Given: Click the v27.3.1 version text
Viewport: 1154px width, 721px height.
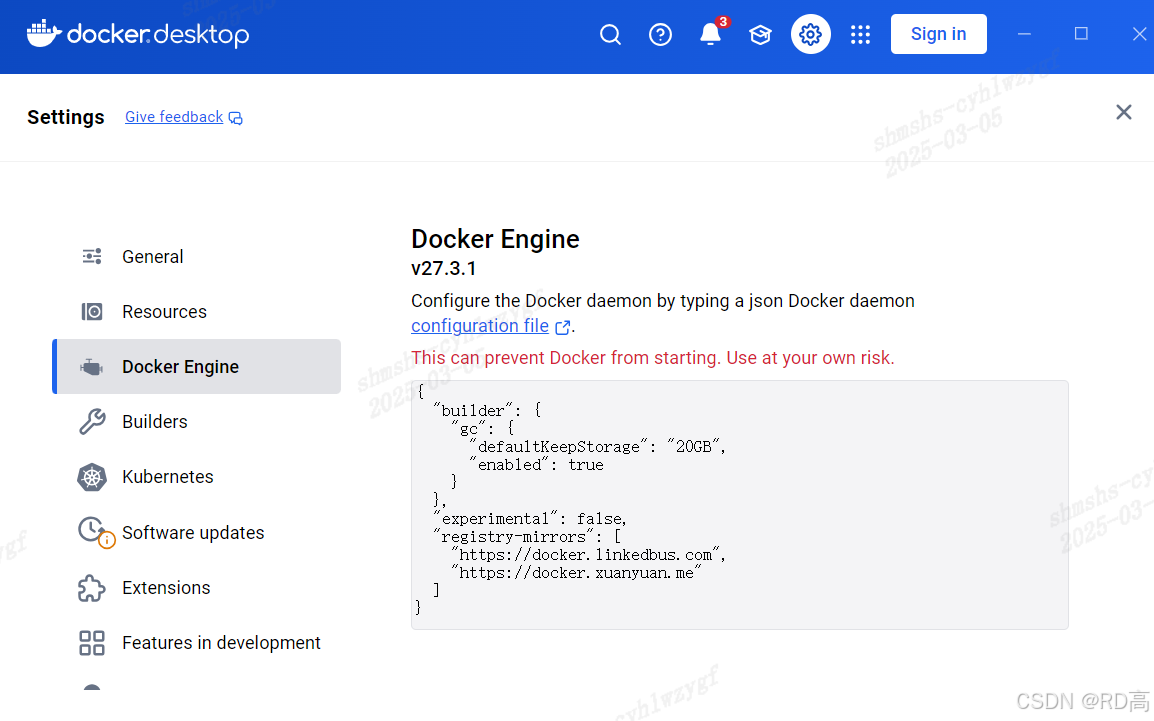Looking at the screenshot, I should (x=444, y=269).
